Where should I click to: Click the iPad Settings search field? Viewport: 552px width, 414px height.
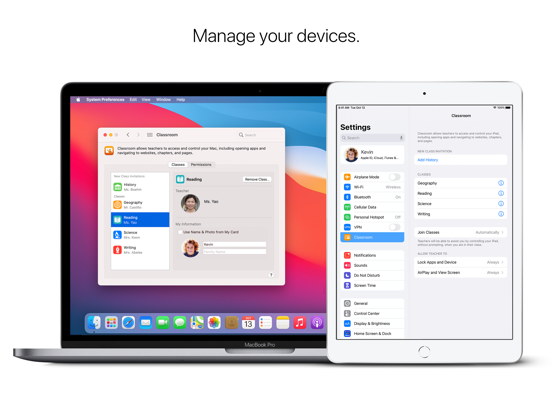372,138
